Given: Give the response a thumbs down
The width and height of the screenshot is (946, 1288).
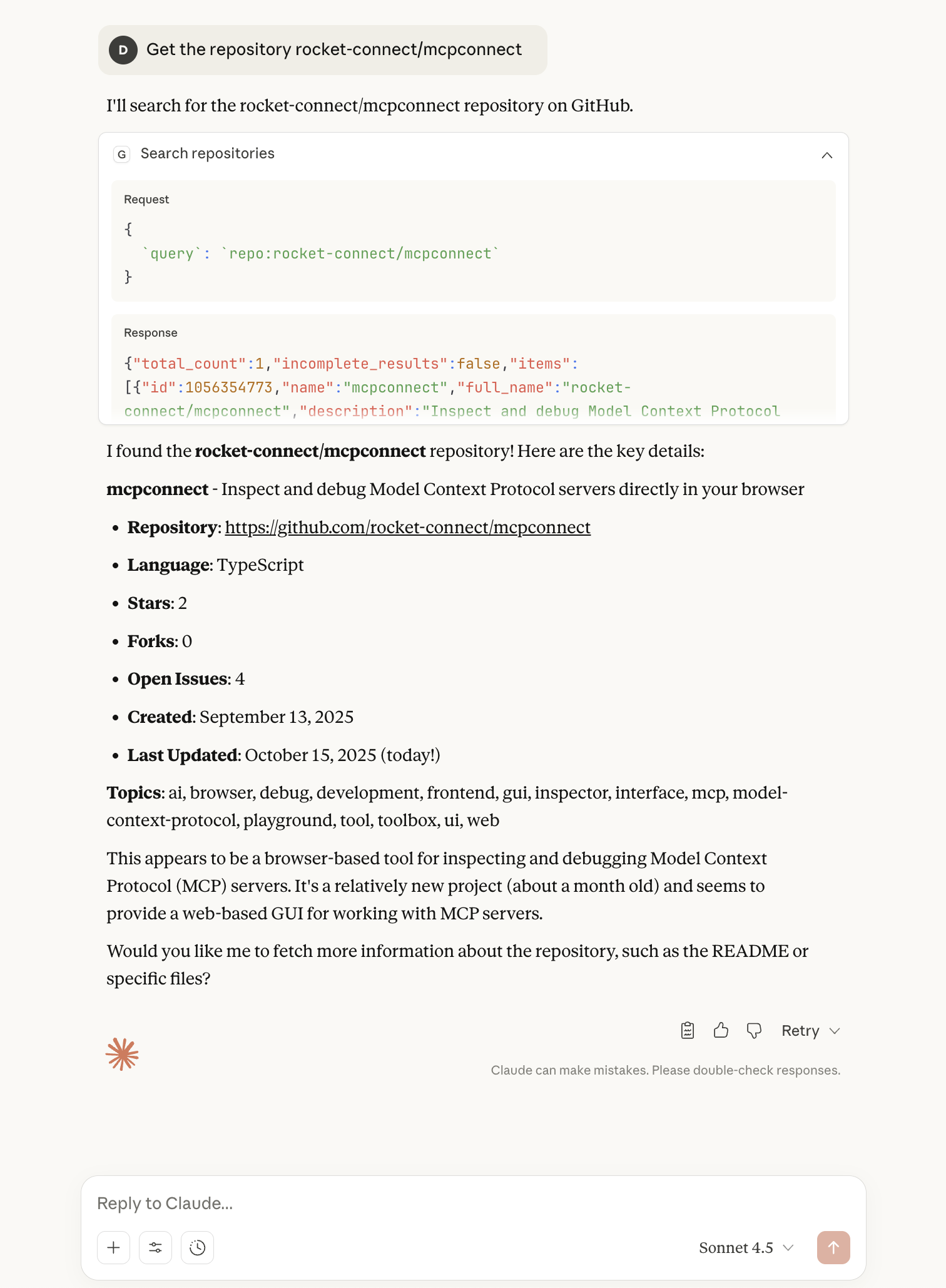Looking at the screenshot, I should click(x=754, y=1031).
